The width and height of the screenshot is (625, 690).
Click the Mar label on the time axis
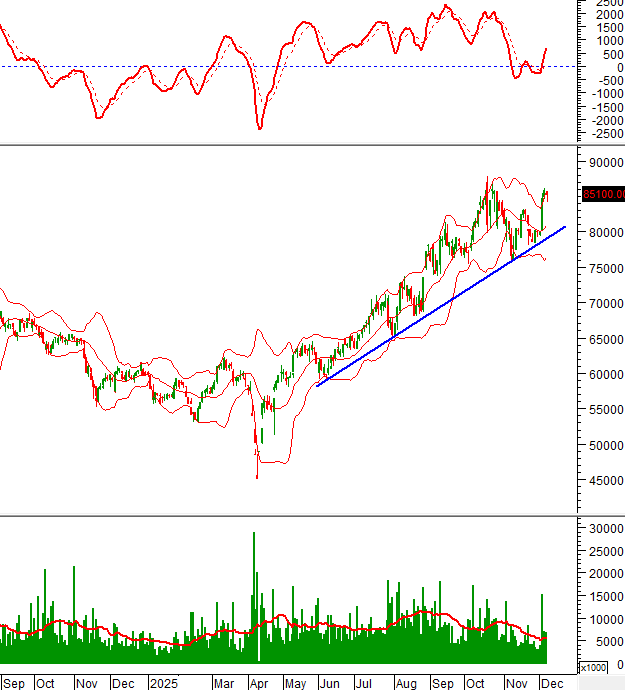pos(224,683)
